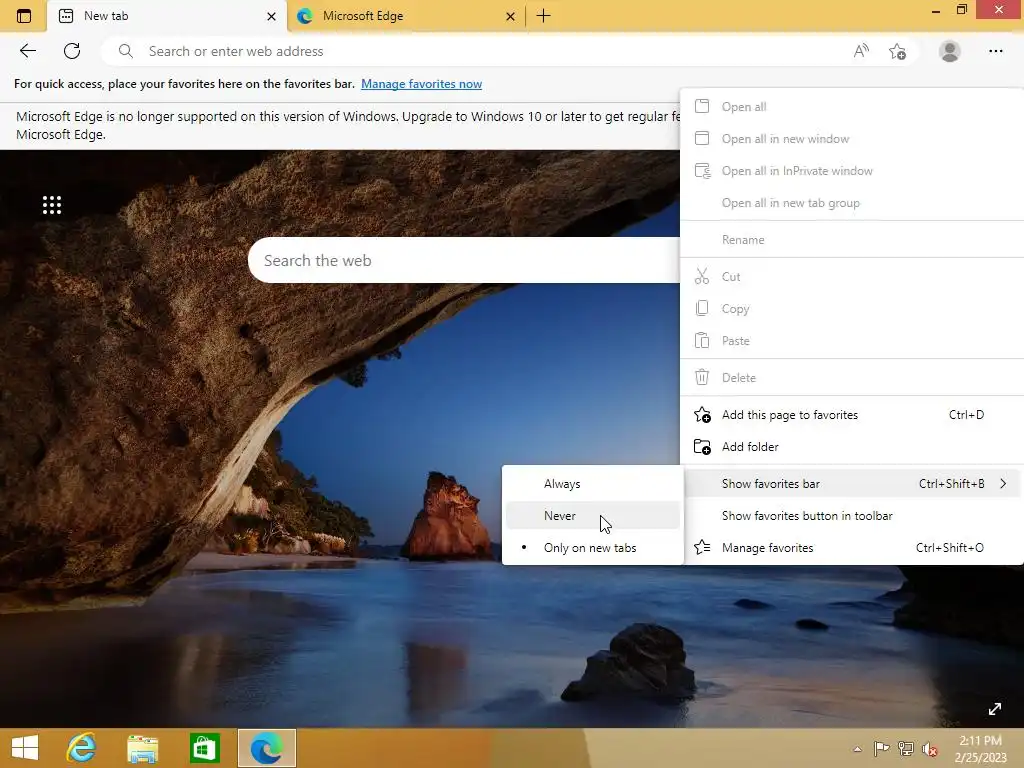1024x768 pixels.
Task: Close the New tab tab
Action: [x=271, y=16]
